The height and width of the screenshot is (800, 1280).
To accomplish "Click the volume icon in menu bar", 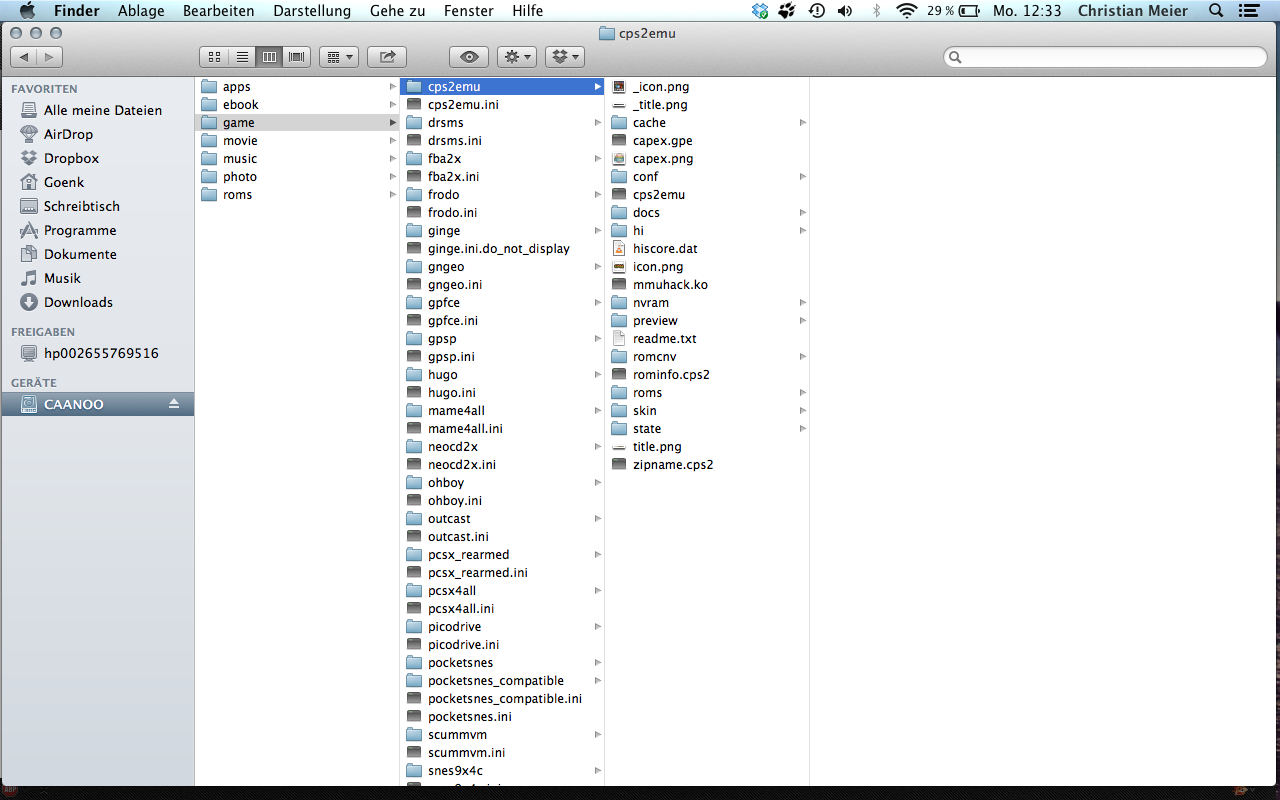I will pos(845,11).
